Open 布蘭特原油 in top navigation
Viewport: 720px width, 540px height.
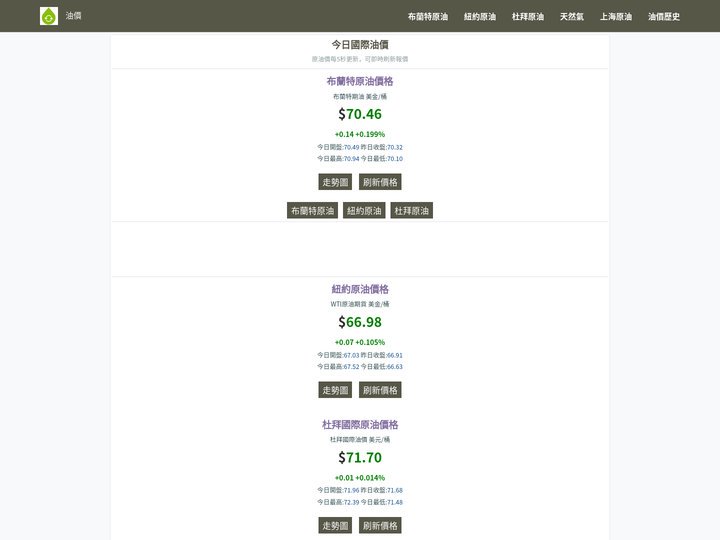pos(428,17)
